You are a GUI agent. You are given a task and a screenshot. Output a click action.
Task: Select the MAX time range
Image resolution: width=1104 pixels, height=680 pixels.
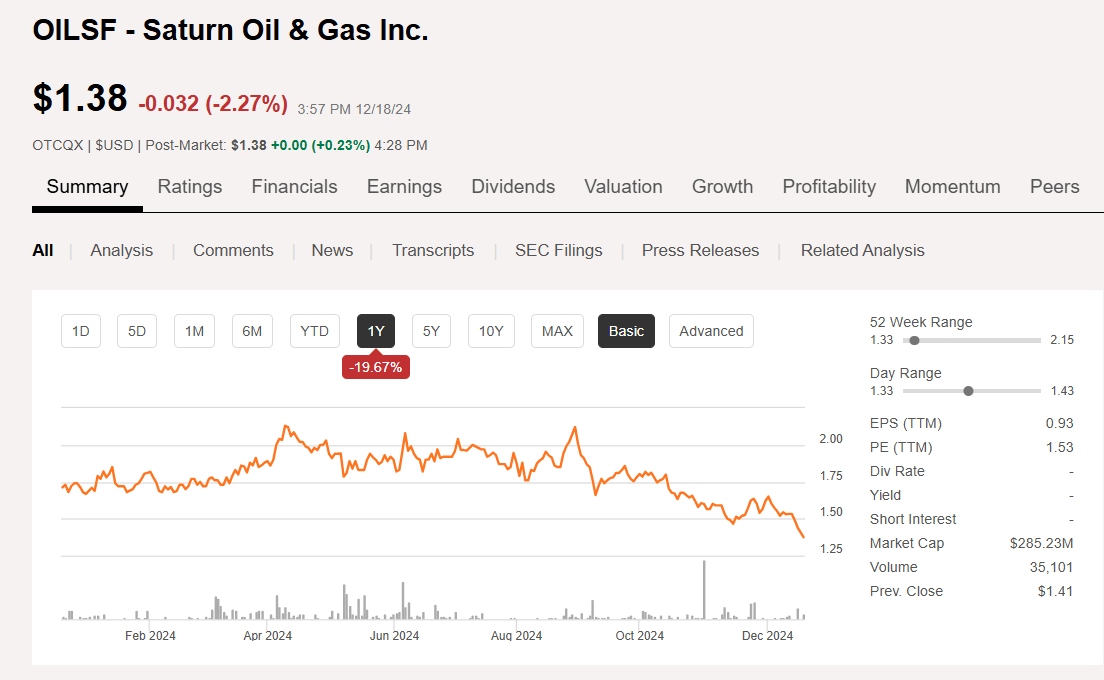(x=556, y=331)
